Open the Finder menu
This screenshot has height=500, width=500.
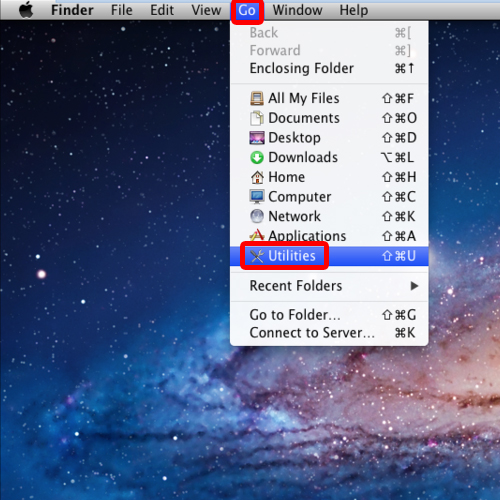point(72,10)
